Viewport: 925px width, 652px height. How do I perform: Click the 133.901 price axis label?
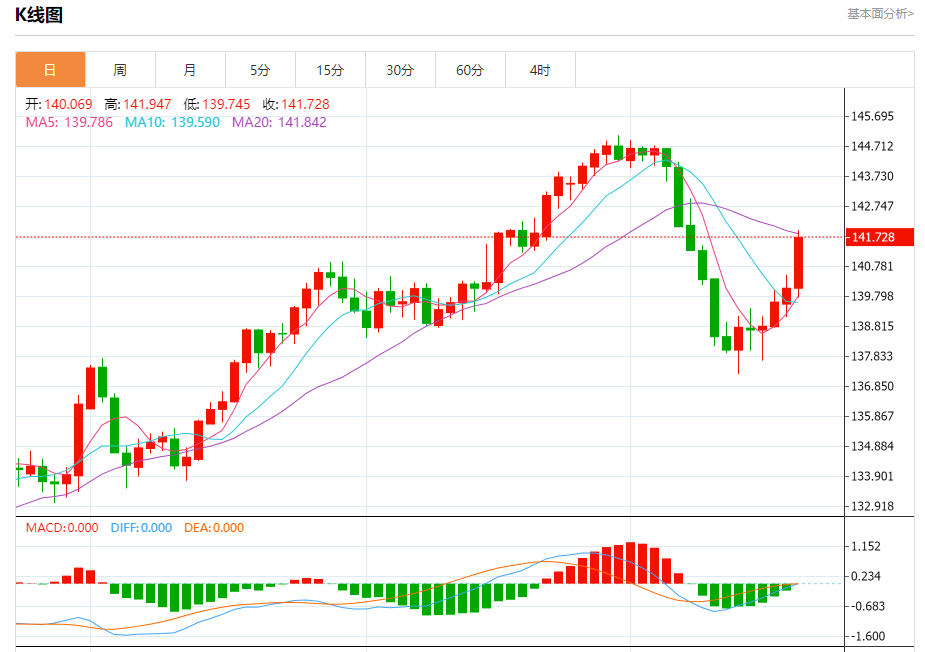pyautogui.click(x=872, y=476)
